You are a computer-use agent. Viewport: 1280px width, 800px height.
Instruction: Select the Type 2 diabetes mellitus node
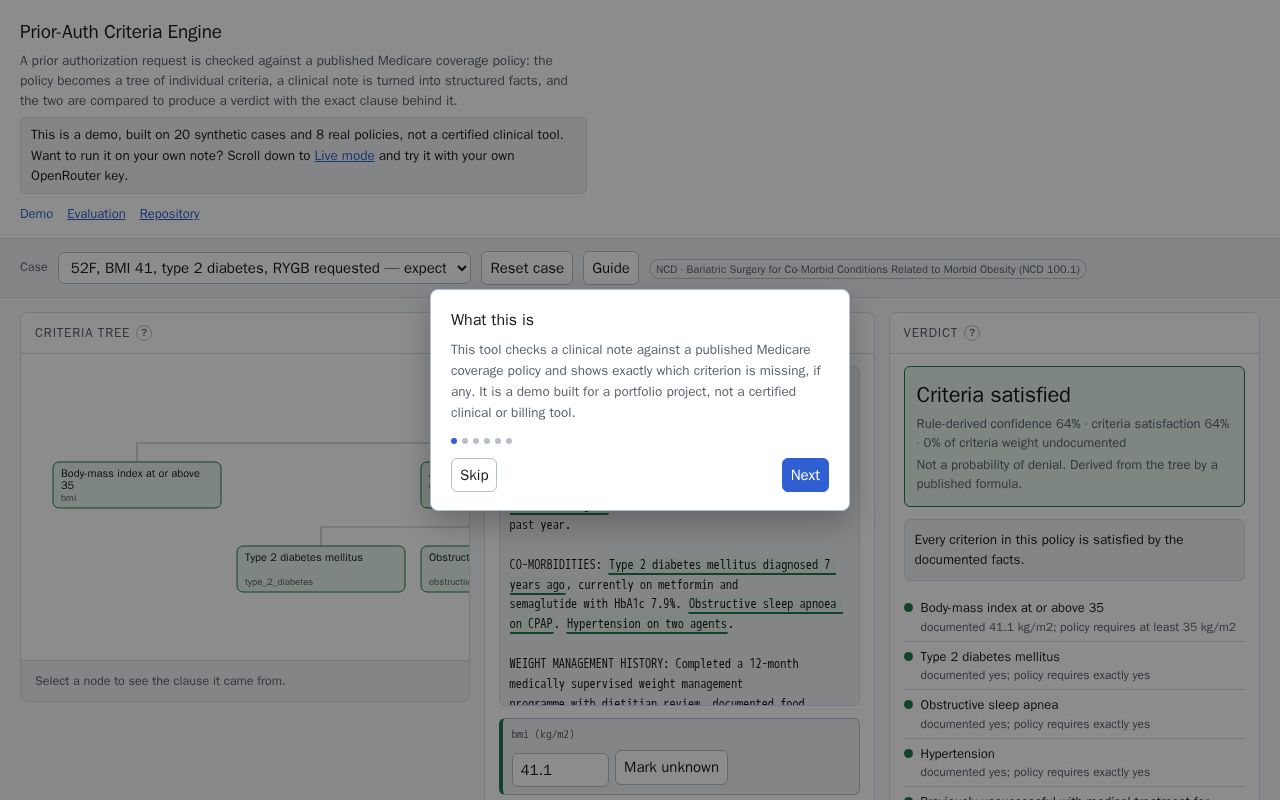321,569
